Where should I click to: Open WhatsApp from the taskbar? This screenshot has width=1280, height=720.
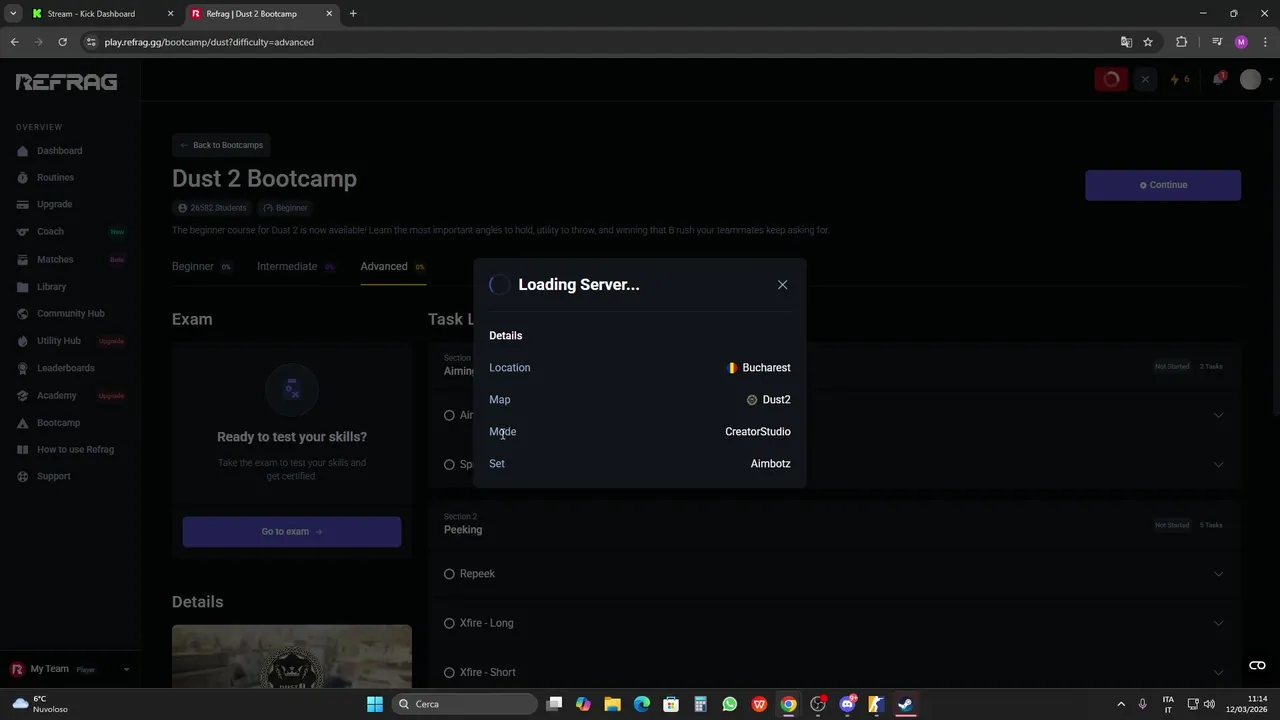click(x=730, y=704)
